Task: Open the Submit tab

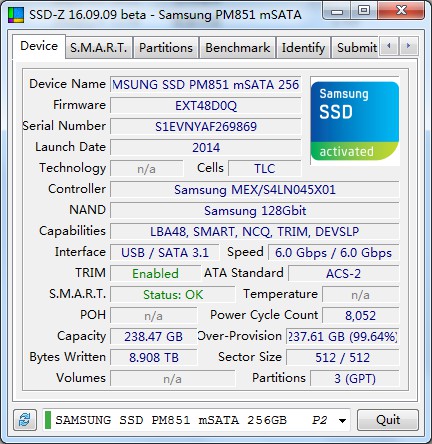Action: click(x=355, y=47)
